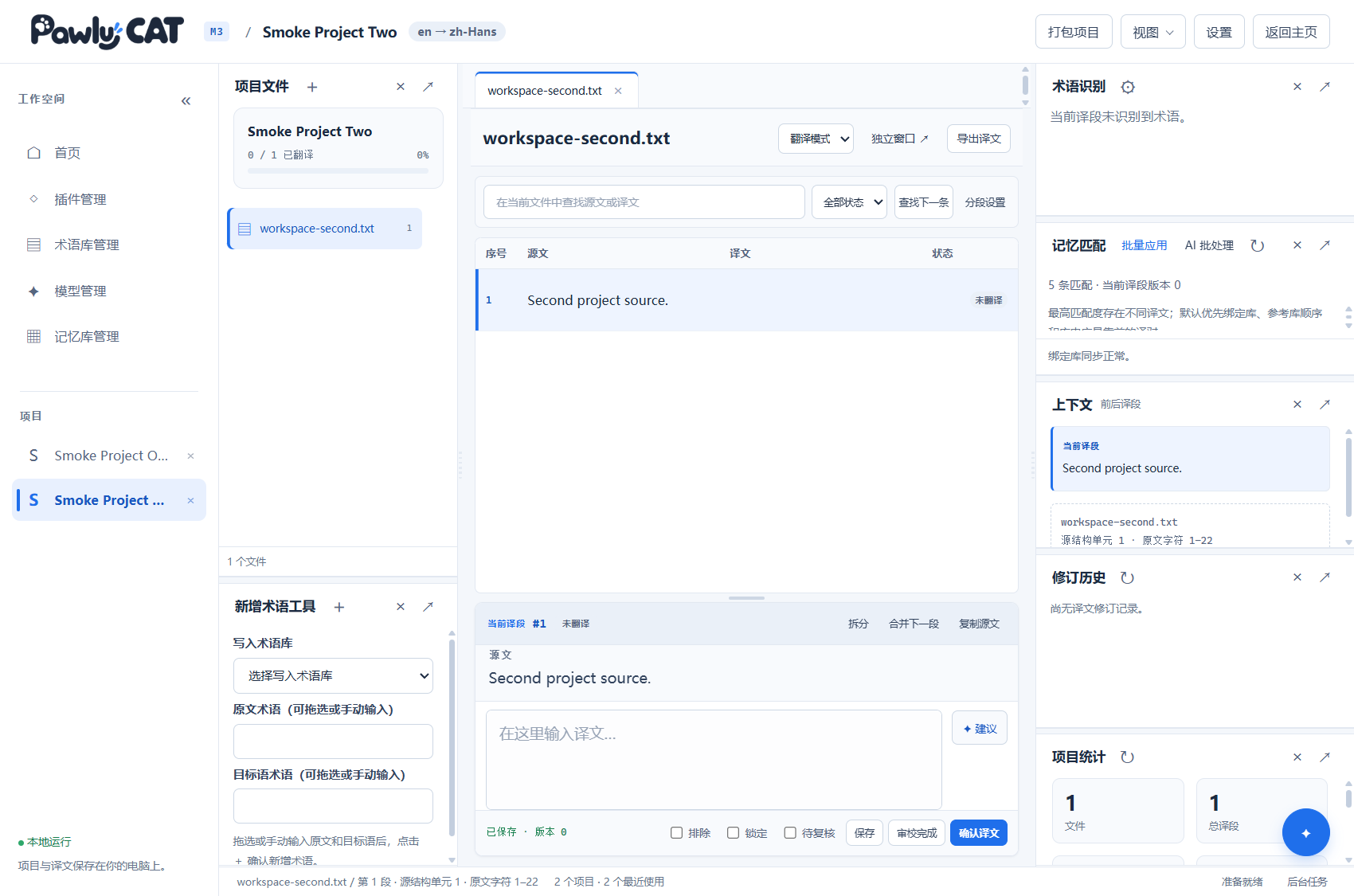This screenshot has height=896, width=1354.
Task: Click the 审校完成 button
Action: pos(917,833)
